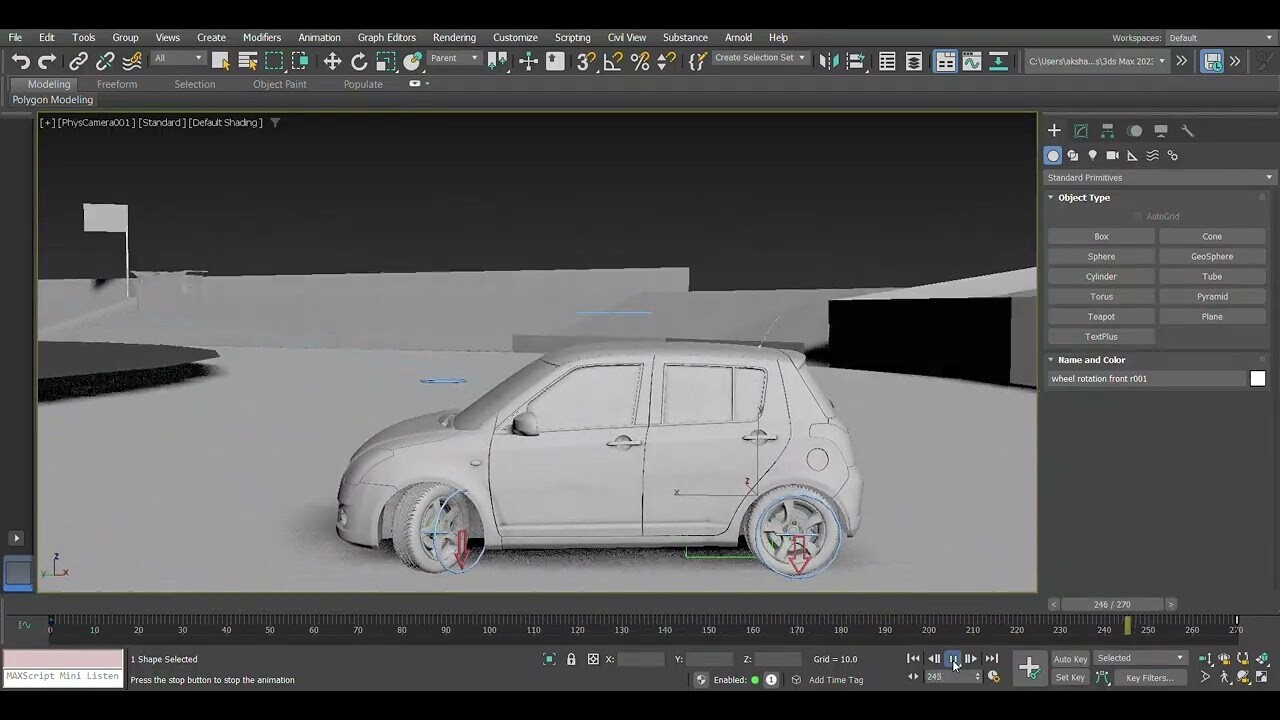Select the Select and Move tool

tap(331, 61)
